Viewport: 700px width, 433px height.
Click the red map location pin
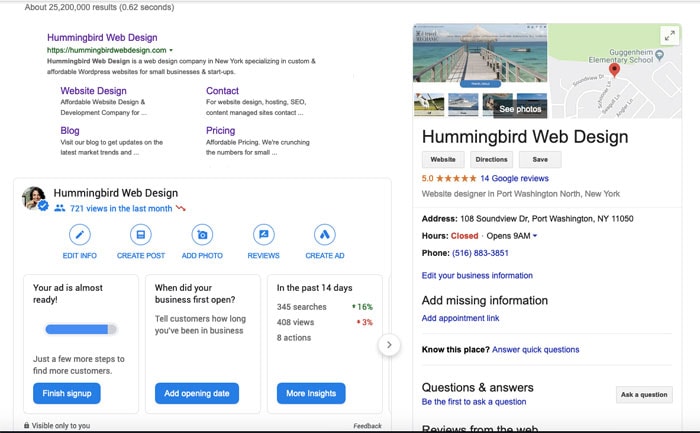(x=614, y=70)
